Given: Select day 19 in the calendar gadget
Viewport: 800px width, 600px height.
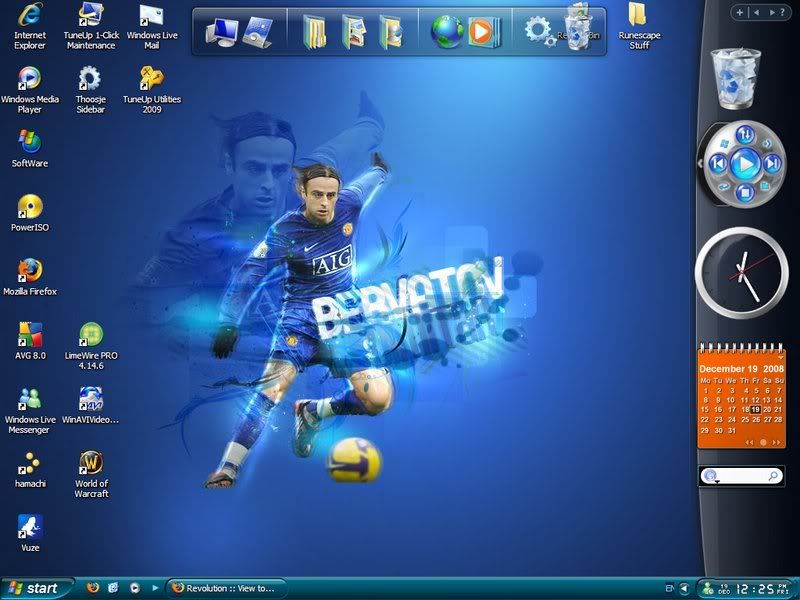Looking at the screenshot, I should (x=756, y=409).
